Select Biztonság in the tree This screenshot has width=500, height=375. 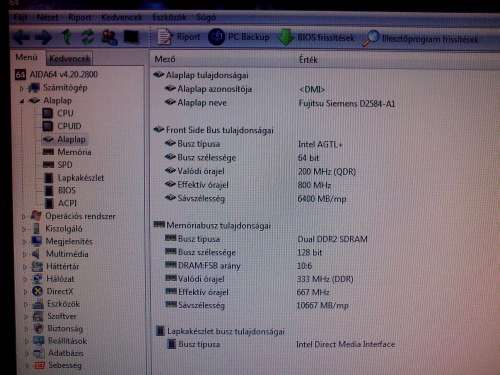(x=65, y=329)
